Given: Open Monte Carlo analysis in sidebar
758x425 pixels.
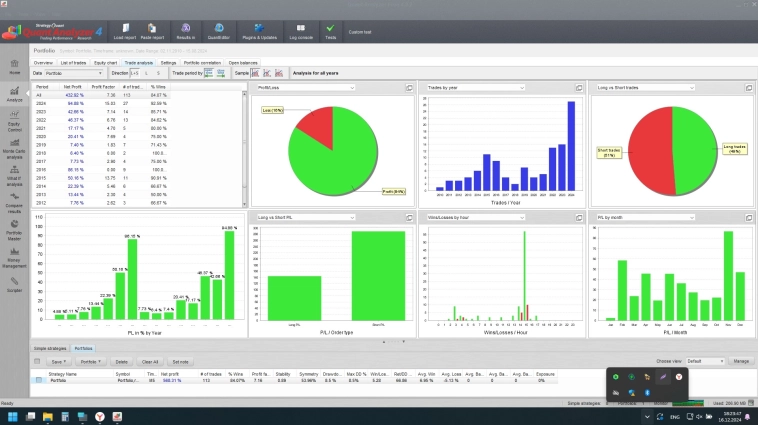Looking at the screenshot, I should (x=15, y=152).
